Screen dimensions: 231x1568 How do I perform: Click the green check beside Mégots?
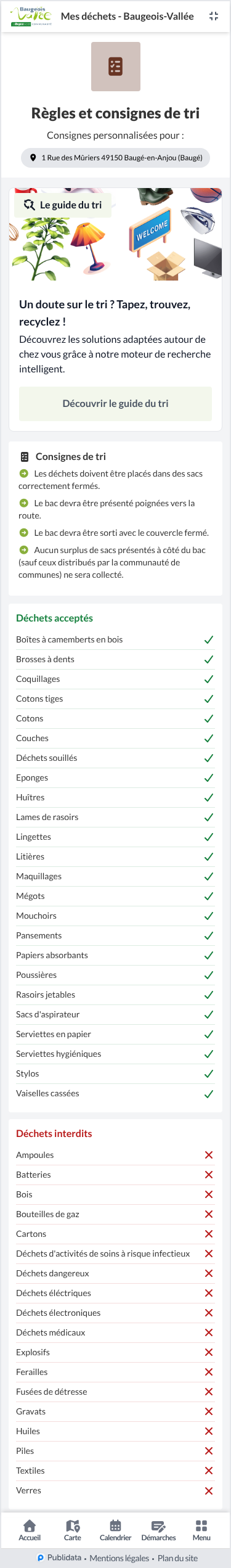209,897
